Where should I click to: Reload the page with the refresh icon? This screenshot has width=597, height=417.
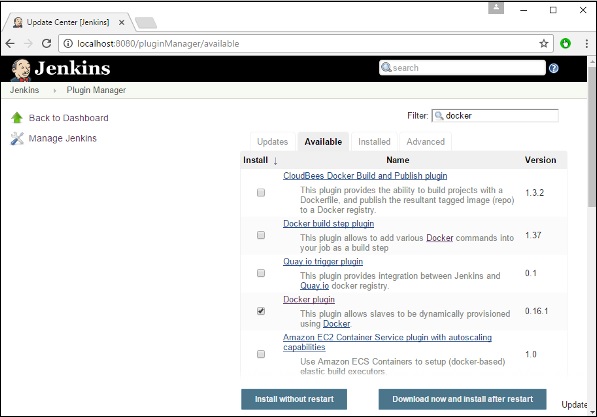click(x=46, y=43)
